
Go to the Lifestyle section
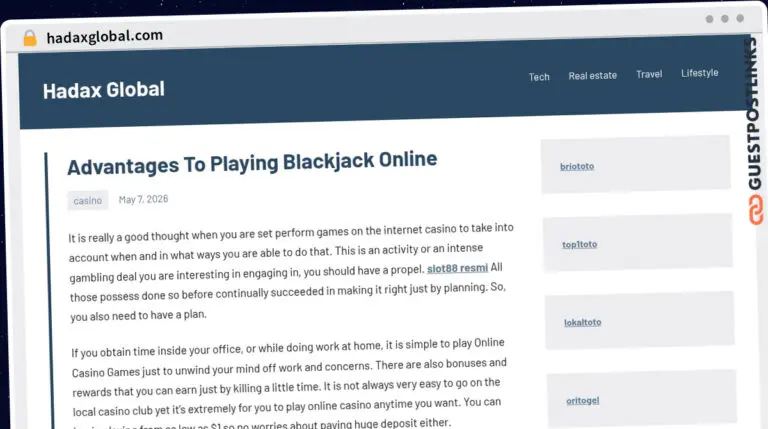point(699,73)
